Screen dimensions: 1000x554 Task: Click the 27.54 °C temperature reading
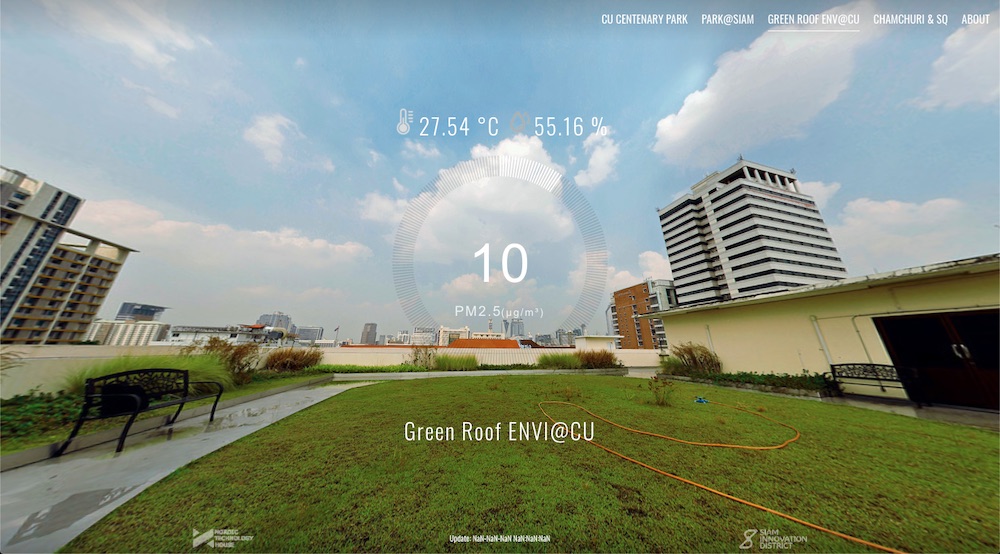tap(458, 127)
